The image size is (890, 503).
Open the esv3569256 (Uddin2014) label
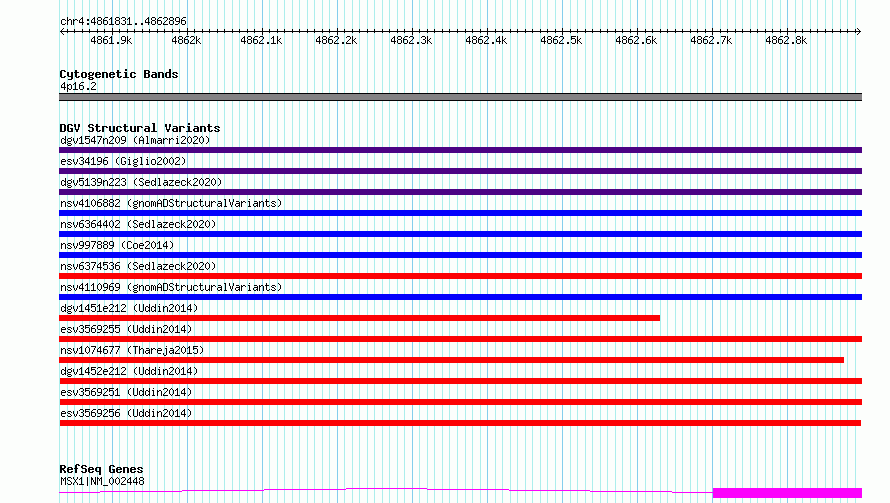click(x=126, y=413)
